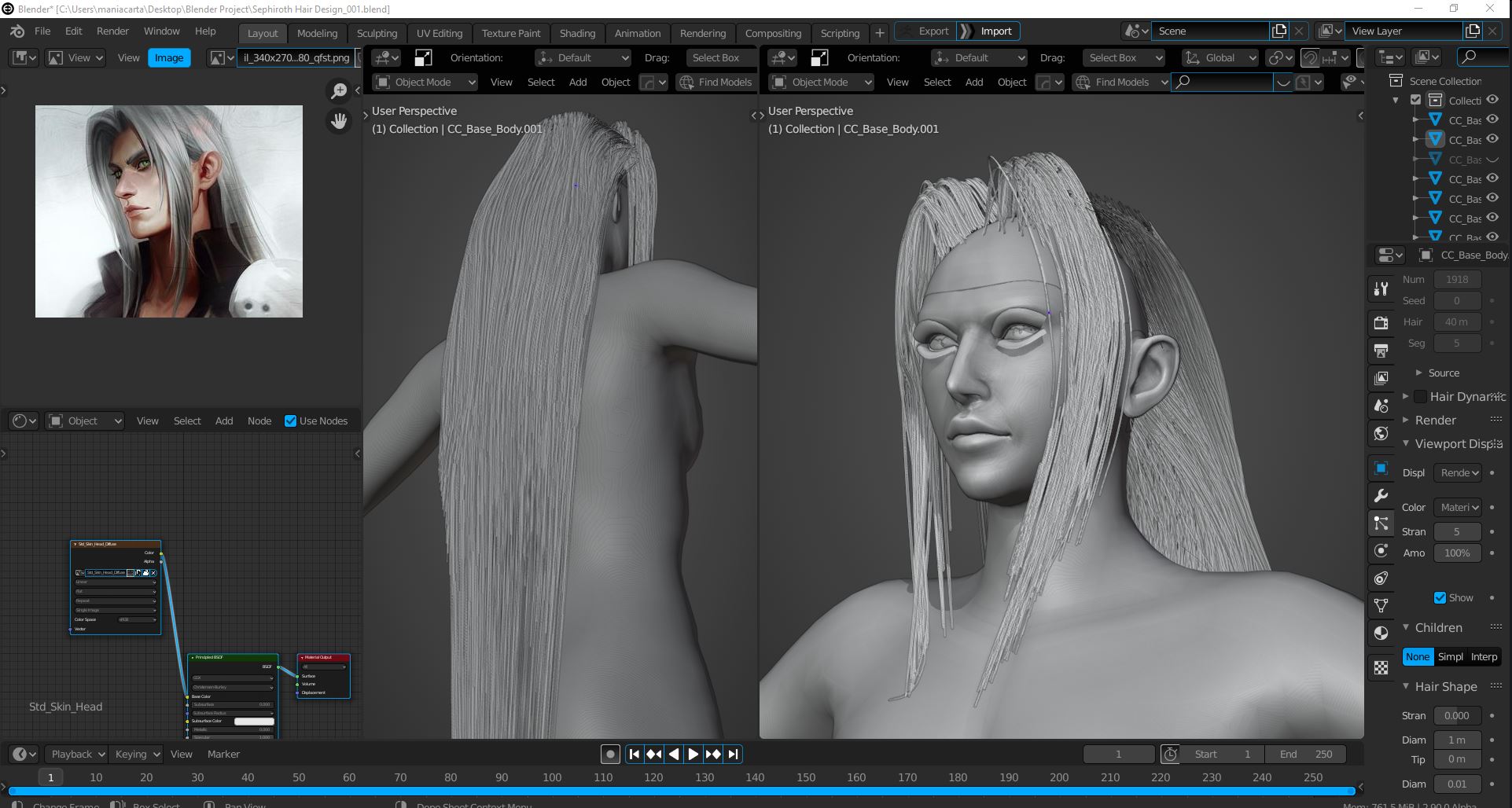
Task: Open the Tool properties tab
Action: click(x=1381, y=288)
